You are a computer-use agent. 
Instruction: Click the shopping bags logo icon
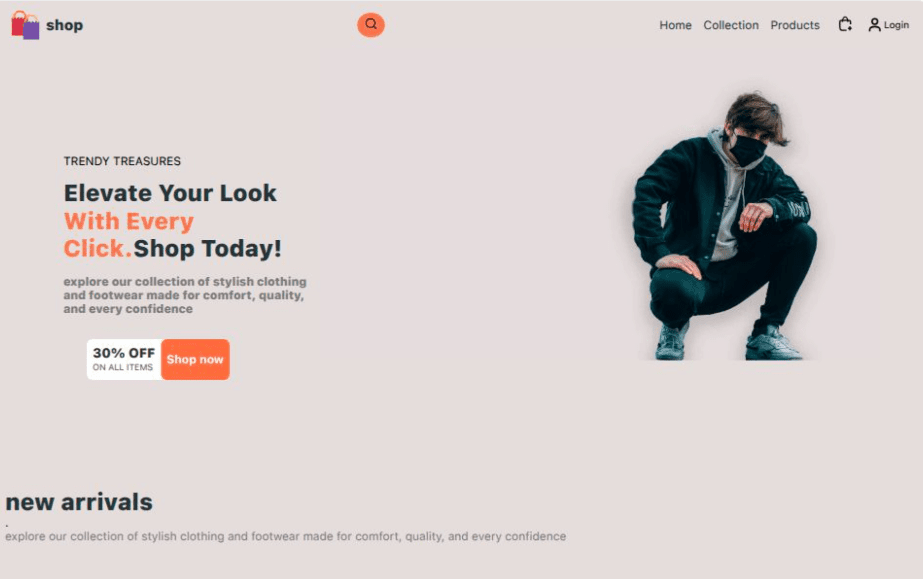[x=25, y=25]
